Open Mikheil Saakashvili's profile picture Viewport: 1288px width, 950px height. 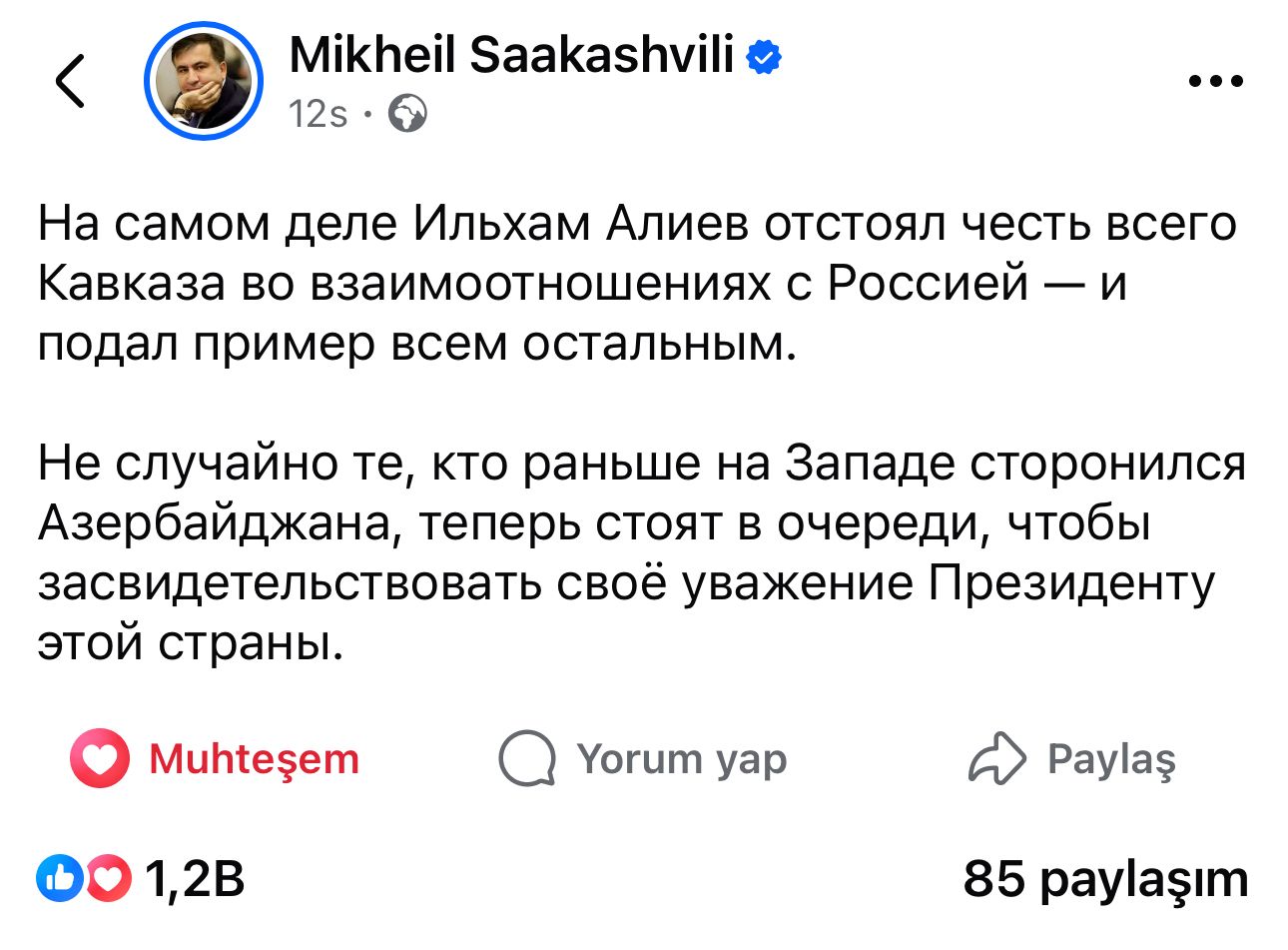click(x=204, y=82)
